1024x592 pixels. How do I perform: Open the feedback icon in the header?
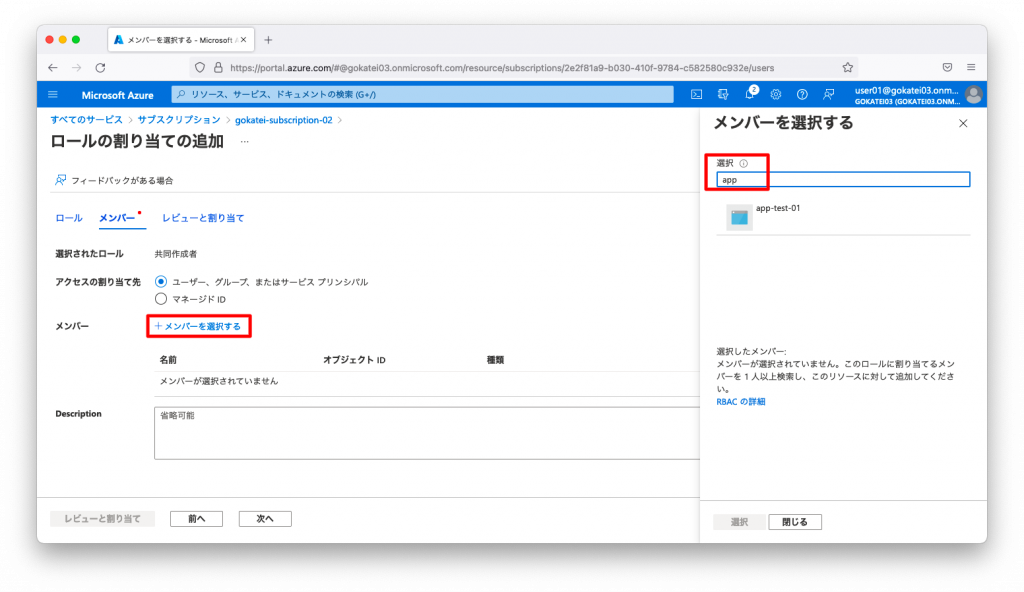click(828, 94)
